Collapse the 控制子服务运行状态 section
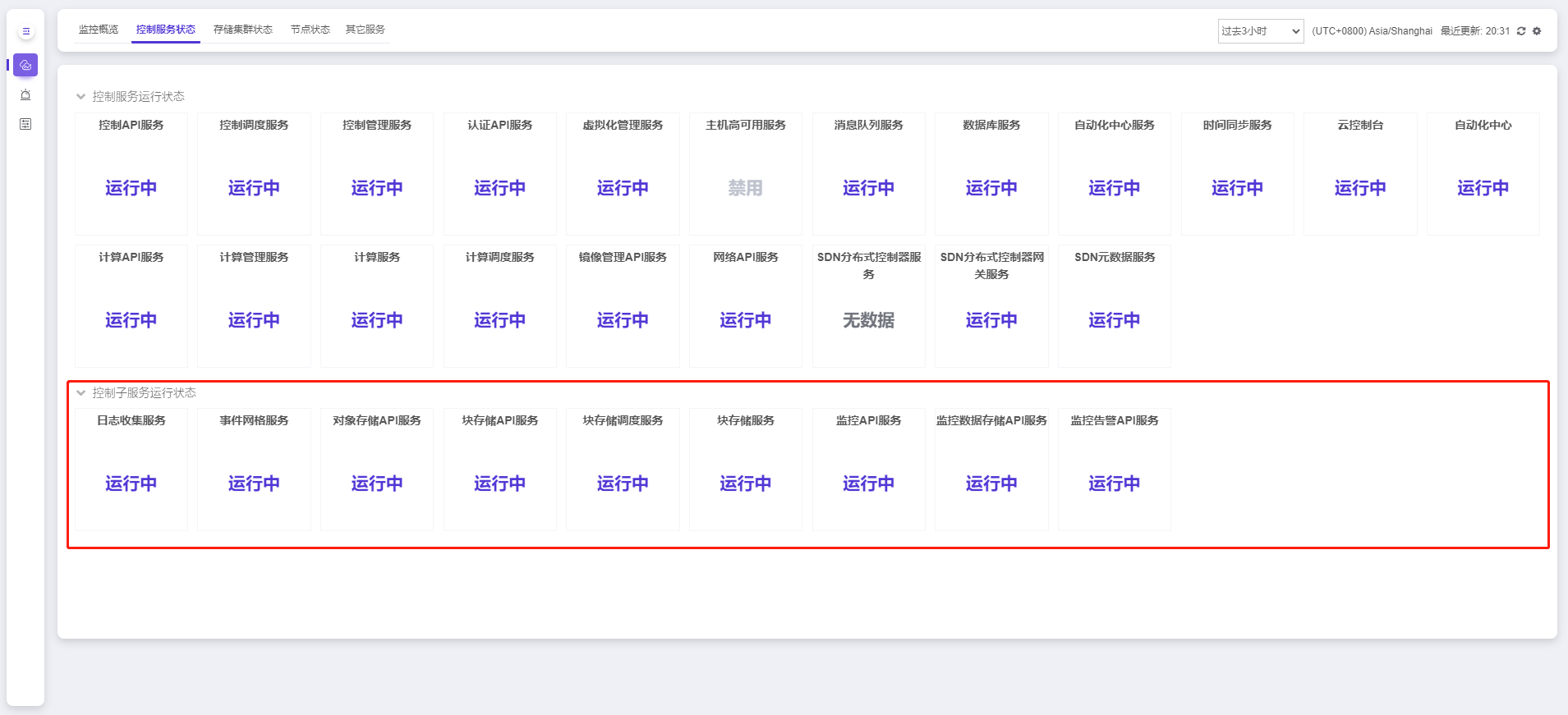The height and width of the screenshot is (715, 1568). click(80, 393)
